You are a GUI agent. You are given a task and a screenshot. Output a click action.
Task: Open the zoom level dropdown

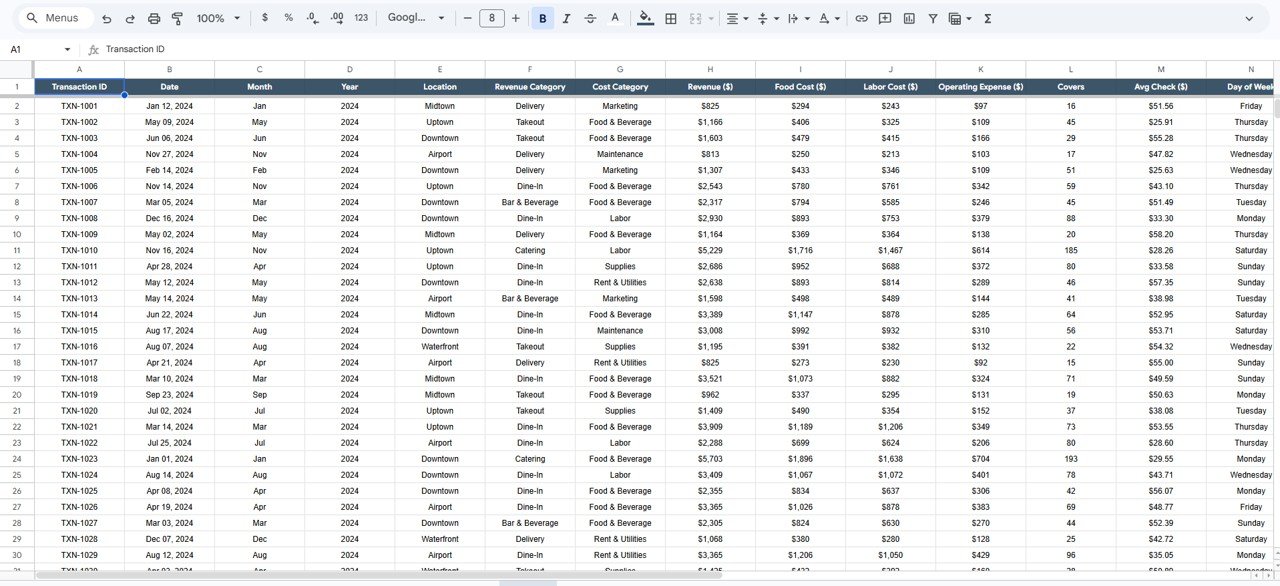coord(218,18)
